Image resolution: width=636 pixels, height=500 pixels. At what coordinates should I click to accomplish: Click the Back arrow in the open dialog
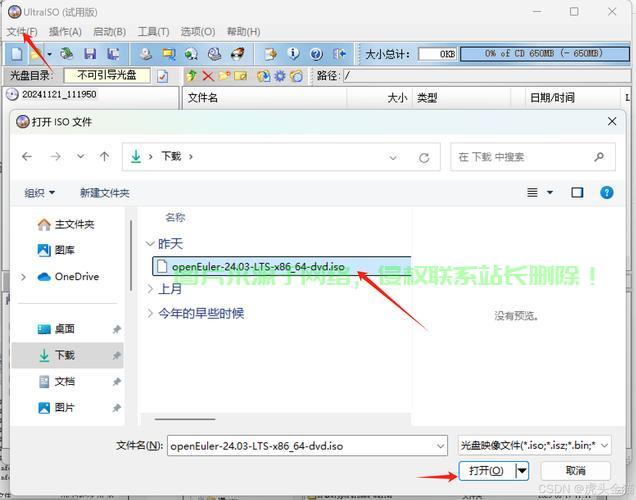tap(27, 157)
